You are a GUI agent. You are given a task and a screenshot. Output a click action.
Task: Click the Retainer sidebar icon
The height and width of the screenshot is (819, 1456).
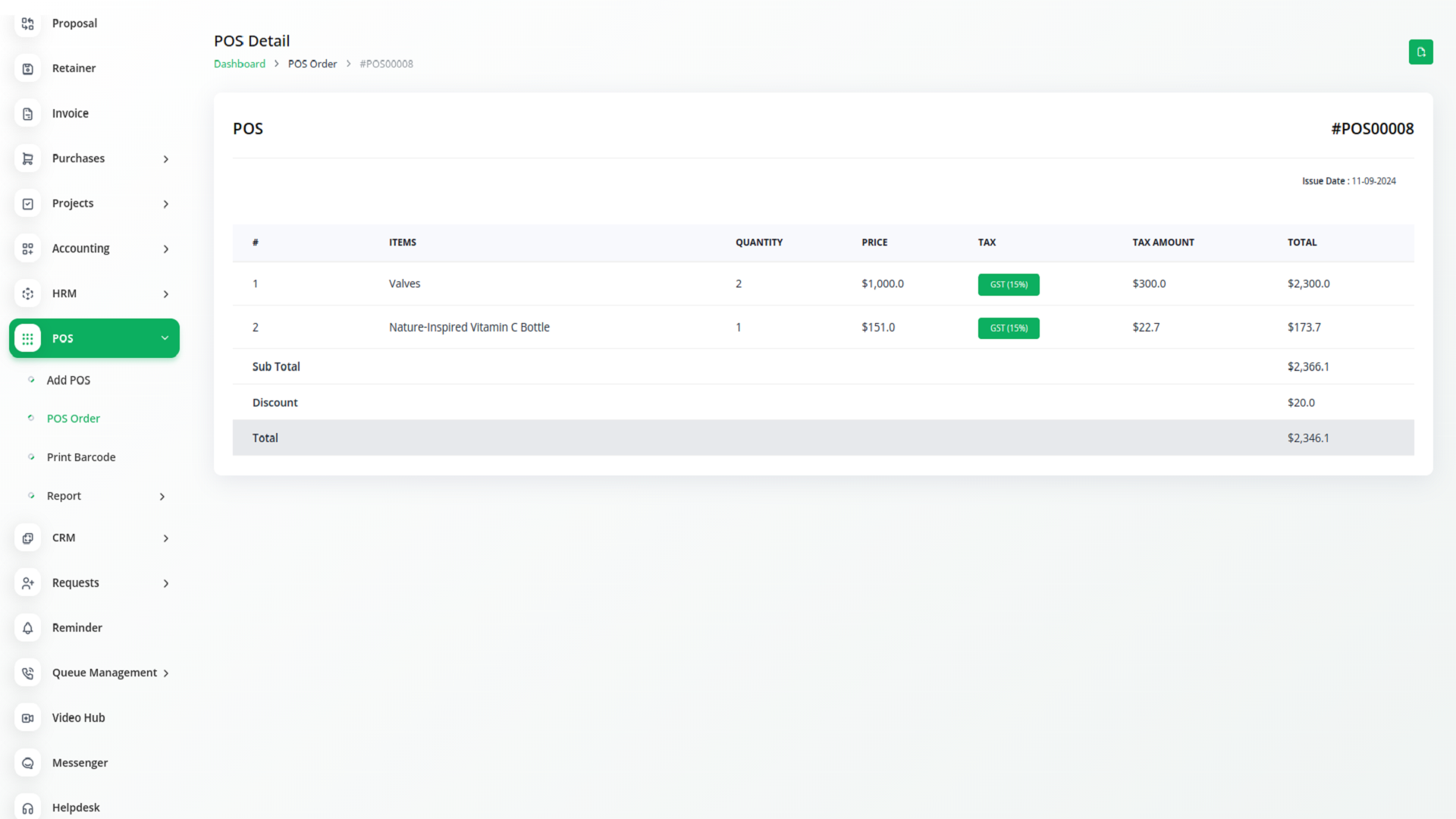28,69
